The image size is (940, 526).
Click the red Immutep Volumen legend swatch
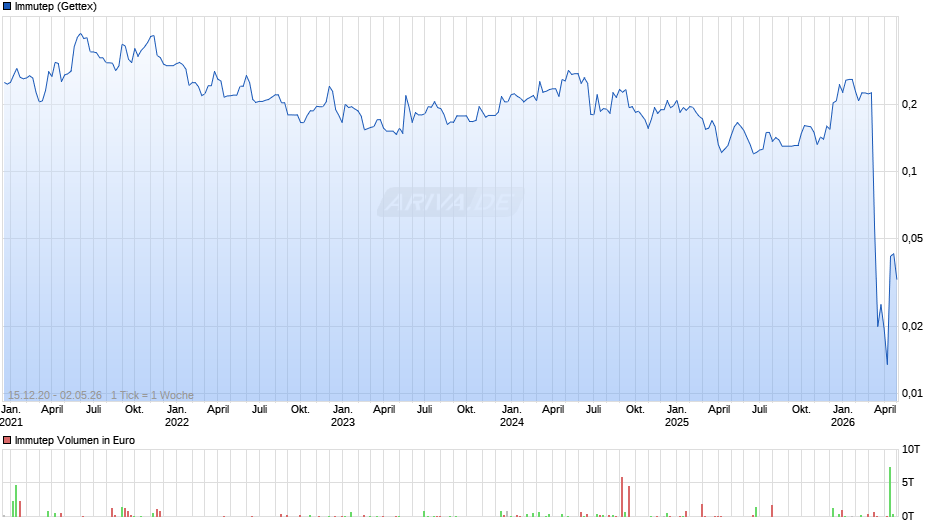(7, 440)
